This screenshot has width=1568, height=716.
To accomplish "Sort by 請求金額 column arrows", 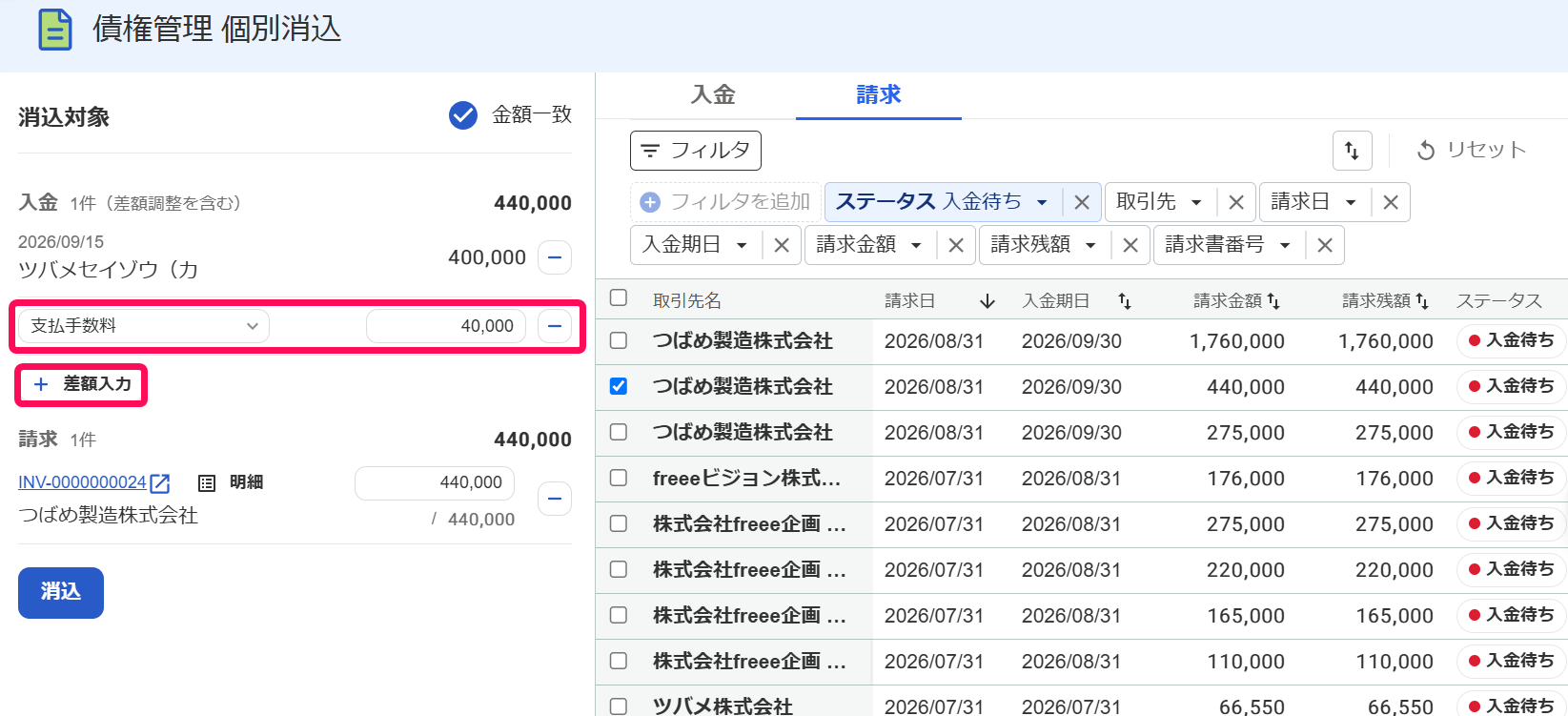I will [1273, 301].
